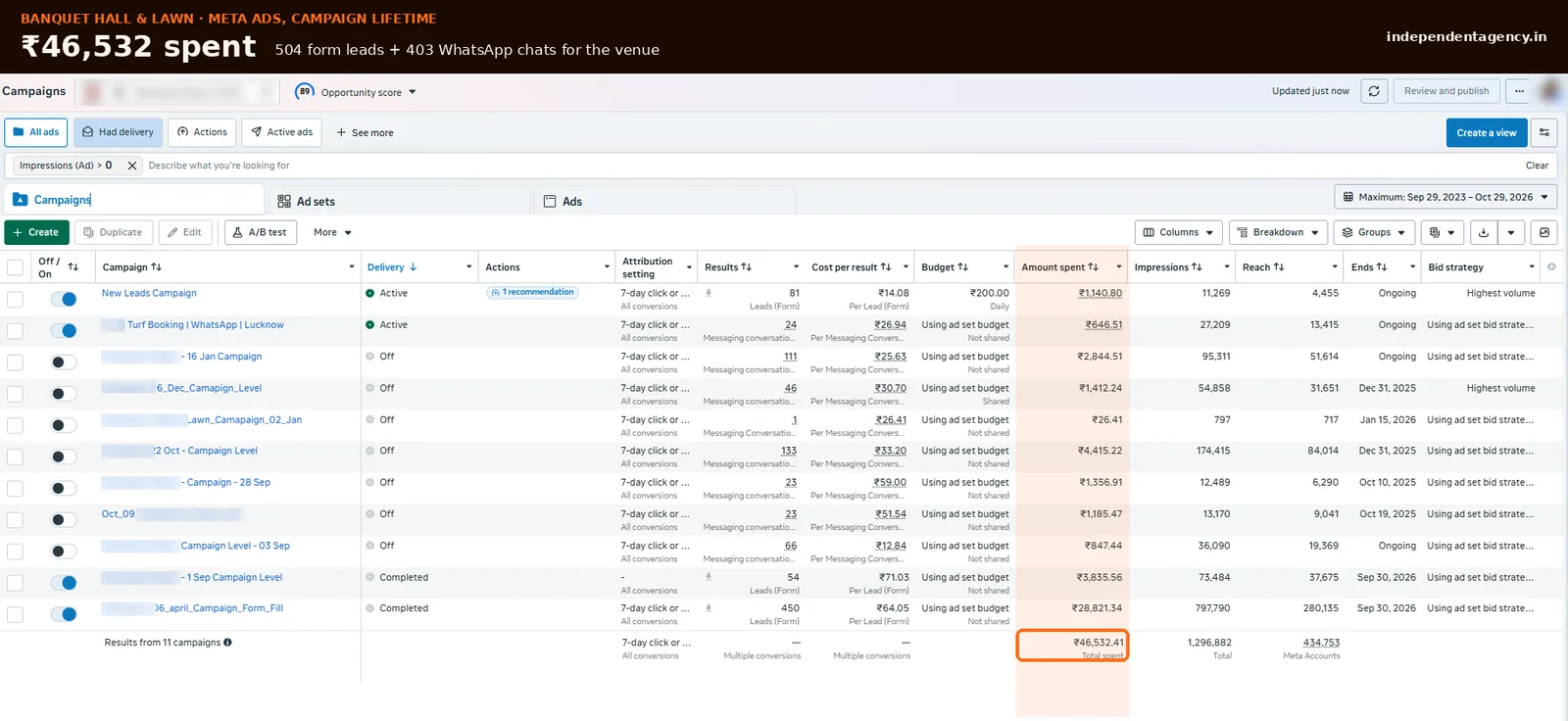Viewport: 1568px width, 721px height.
Task: Click the add-column plus icon in table header
Action: point(1551,266)
